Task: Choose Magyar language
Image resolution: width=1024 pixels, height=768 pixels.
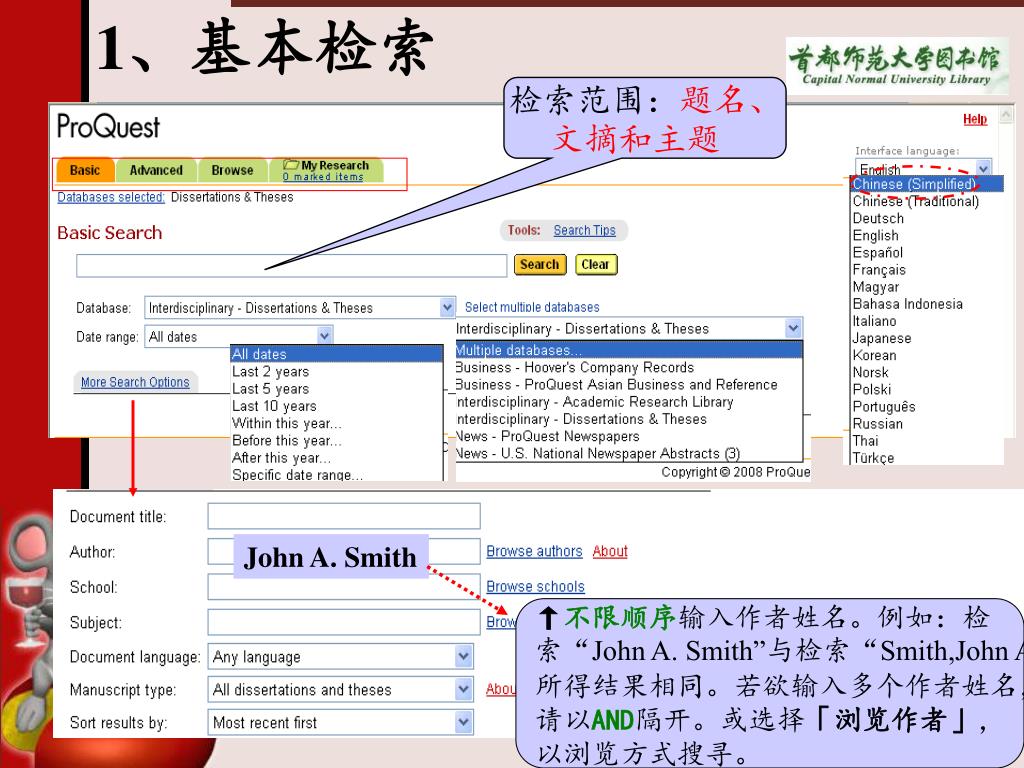Action: (x=876, y=287)
